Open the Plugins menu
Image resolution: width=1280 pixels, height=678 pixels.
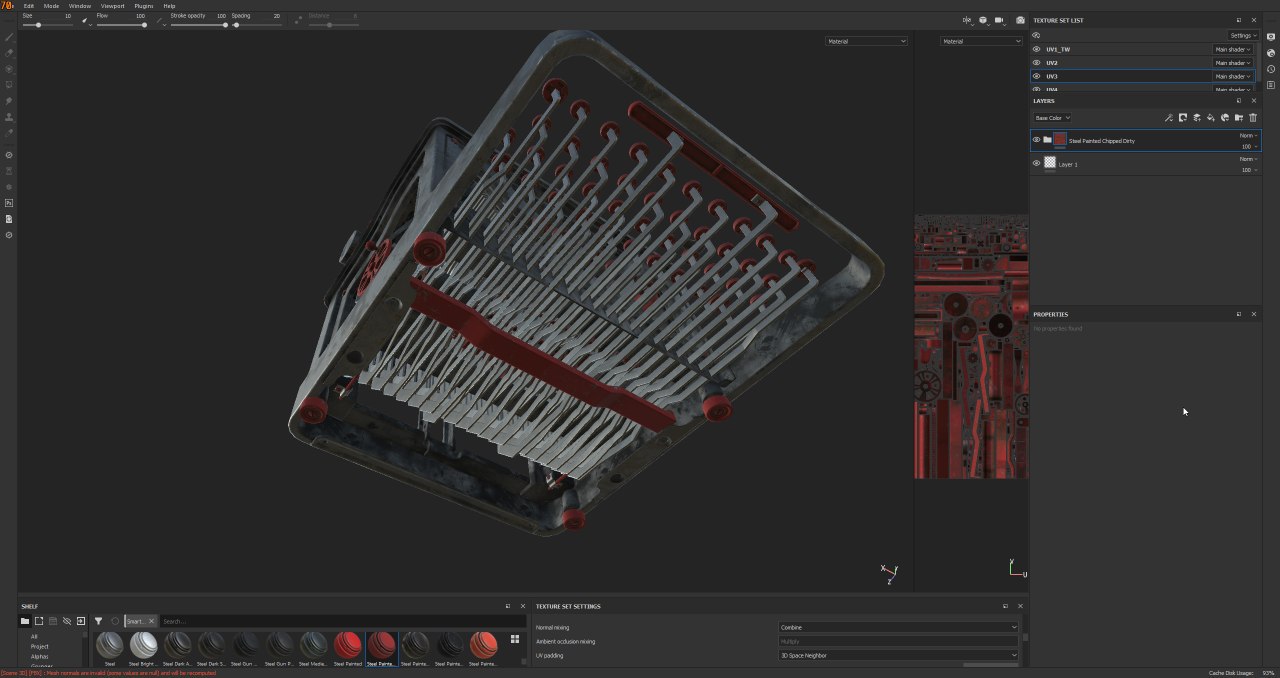144,6
